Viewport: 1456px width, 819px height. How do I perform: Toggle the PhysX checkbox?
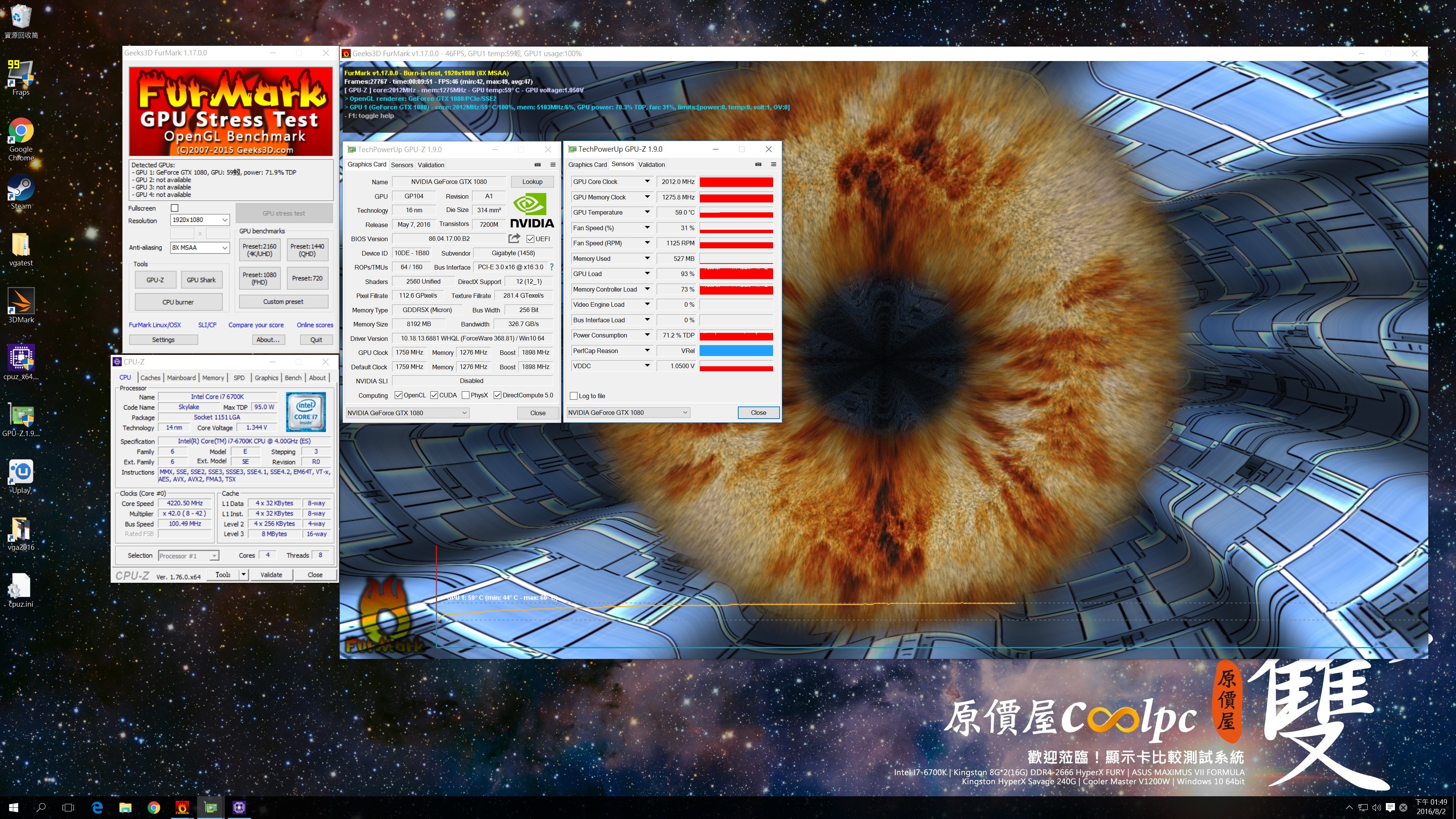click(x=465, y=395)
